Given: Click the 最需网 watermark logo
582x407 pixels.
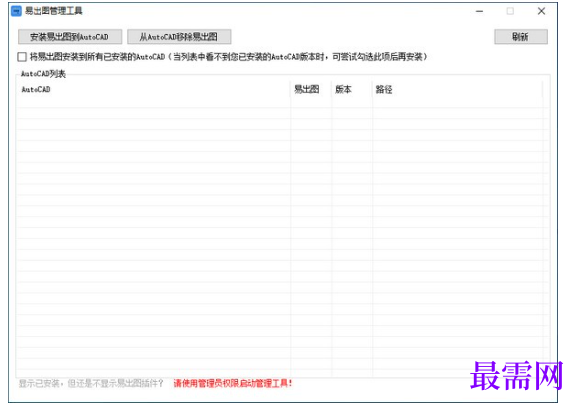Looking at the screenshot, I should coord(516,375).
